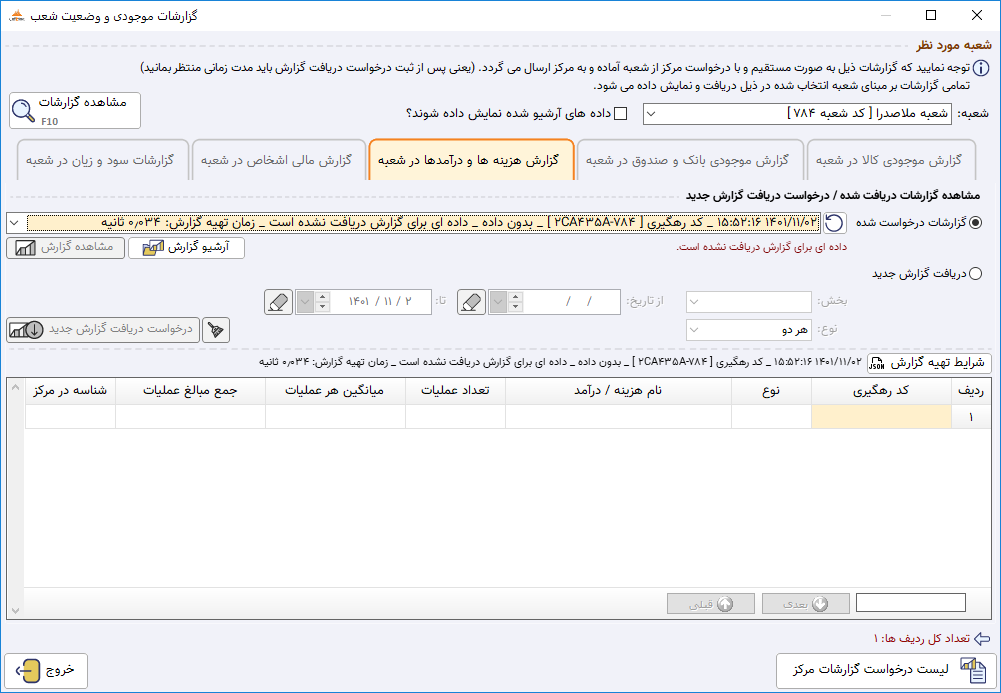Select 'گزارش هزینه ها و درآمدها در شعبه' tab
The height and width of the screenshot is (693, 1001).
[x=471, y=160]
